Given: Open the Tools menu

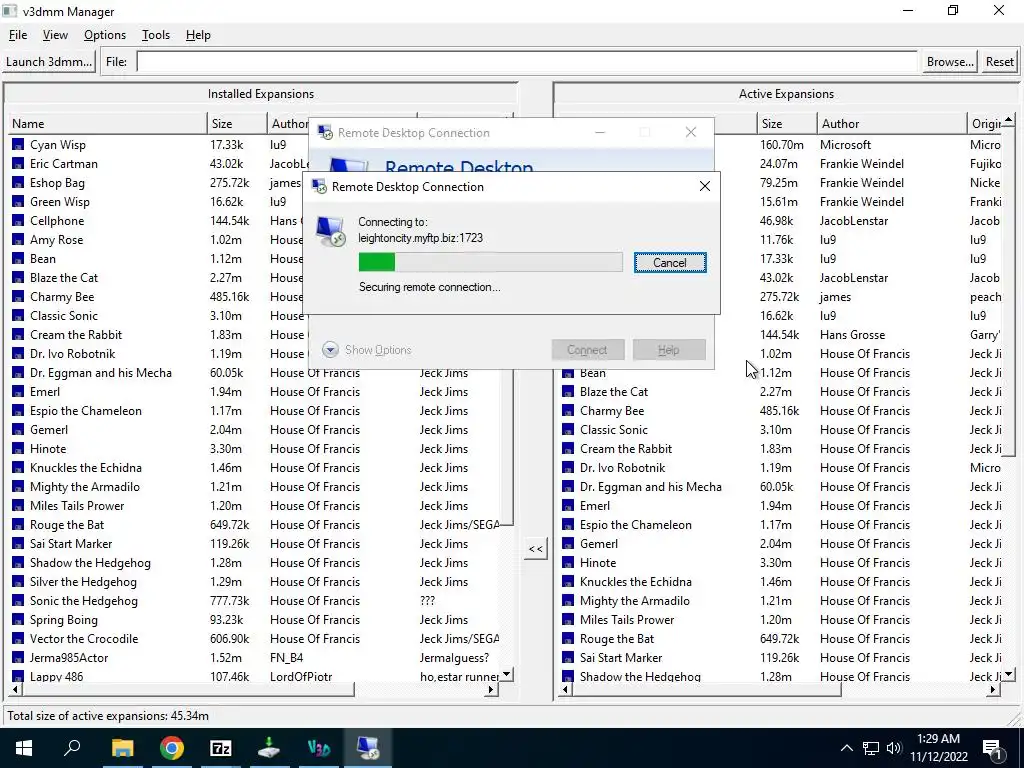Looking at the screenshot, I should click(x=155, y=35).
